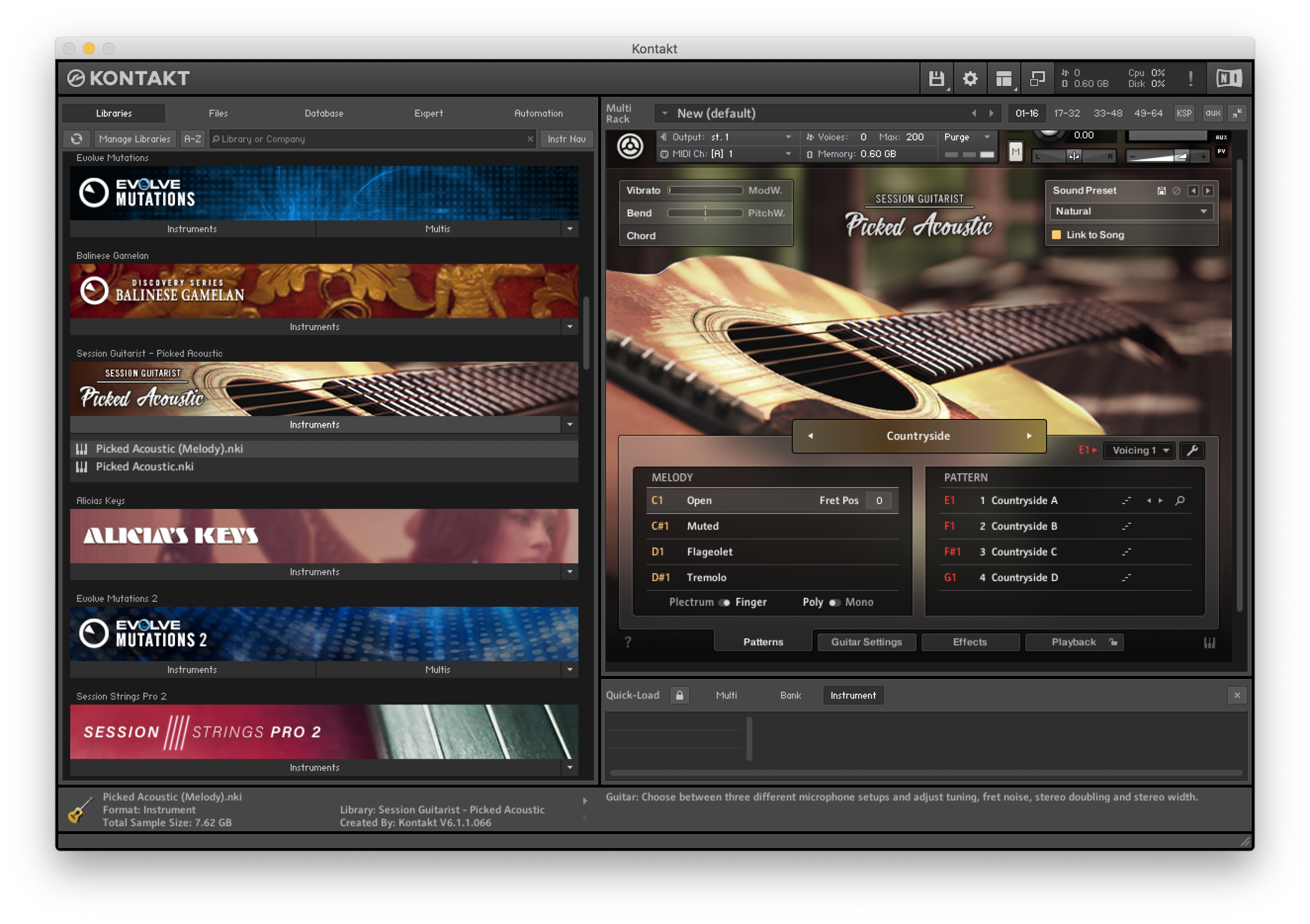Mute the instrument with M button
This screenshot has height=924, width=1310.
point(1016,152)
